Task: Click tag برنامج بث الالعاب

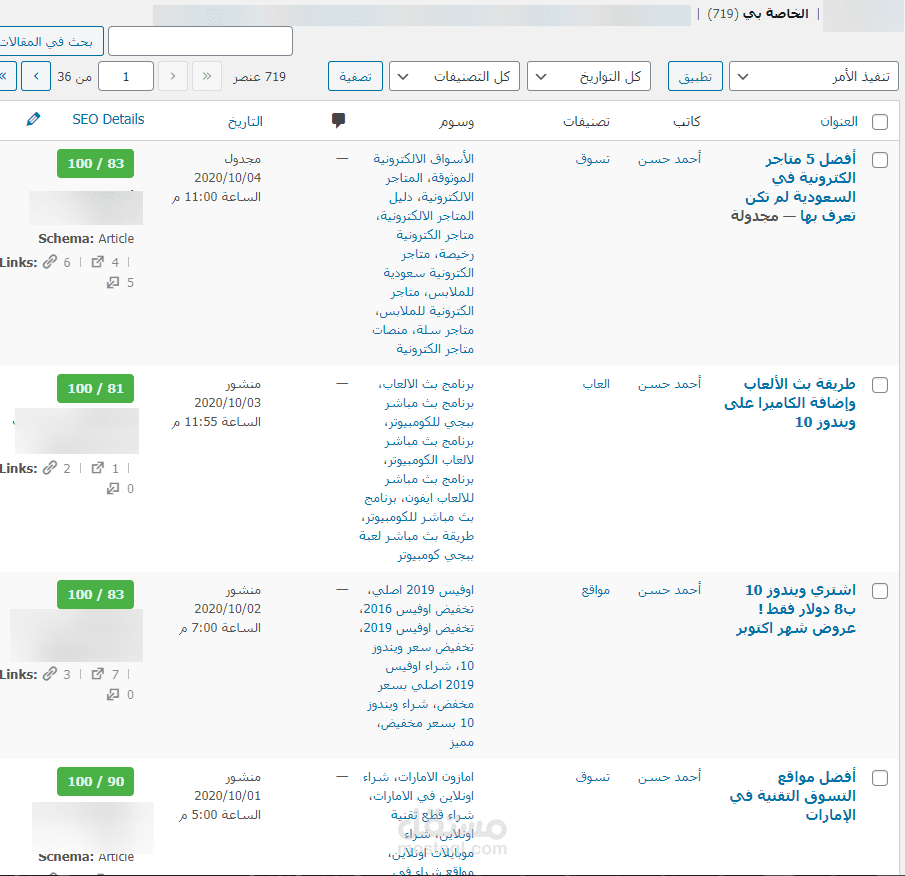Action: pos(429,384)
